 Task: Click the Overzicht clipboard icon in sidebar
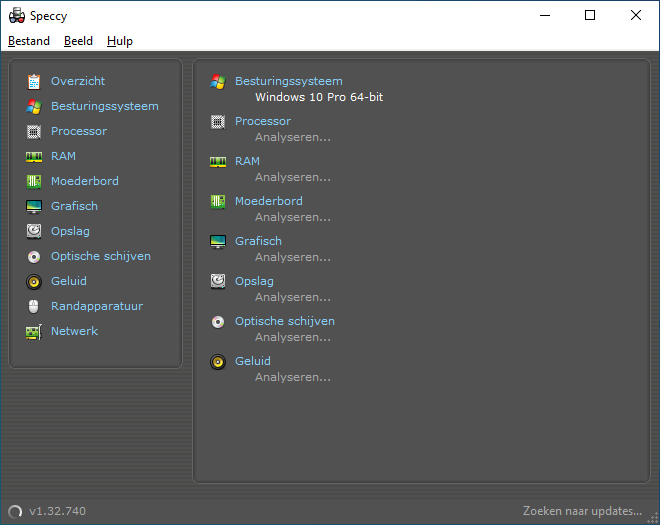[x=34, y=81]
